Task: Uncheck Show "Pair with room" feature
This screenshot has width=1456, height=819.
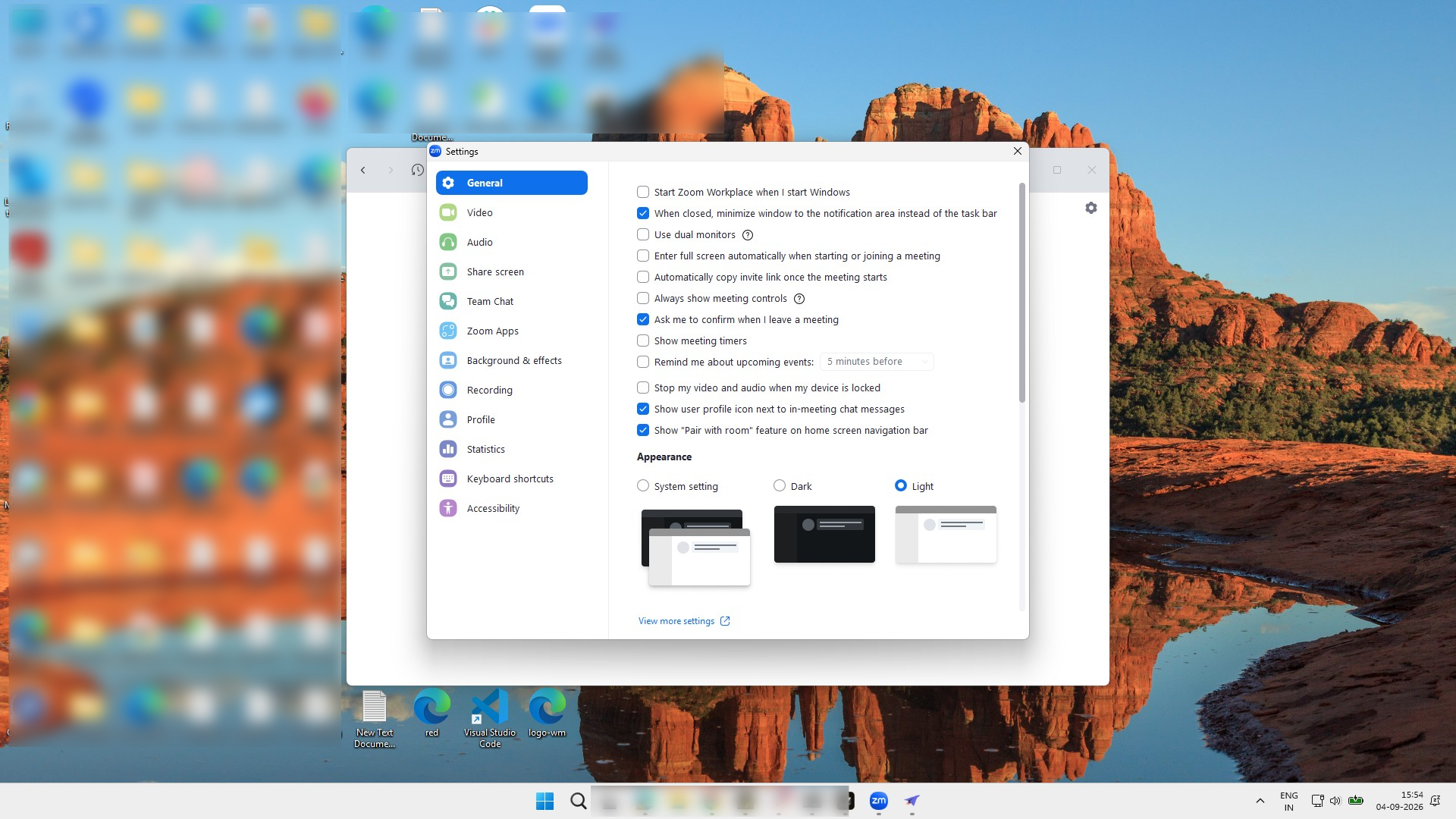Action: point(643,430)
